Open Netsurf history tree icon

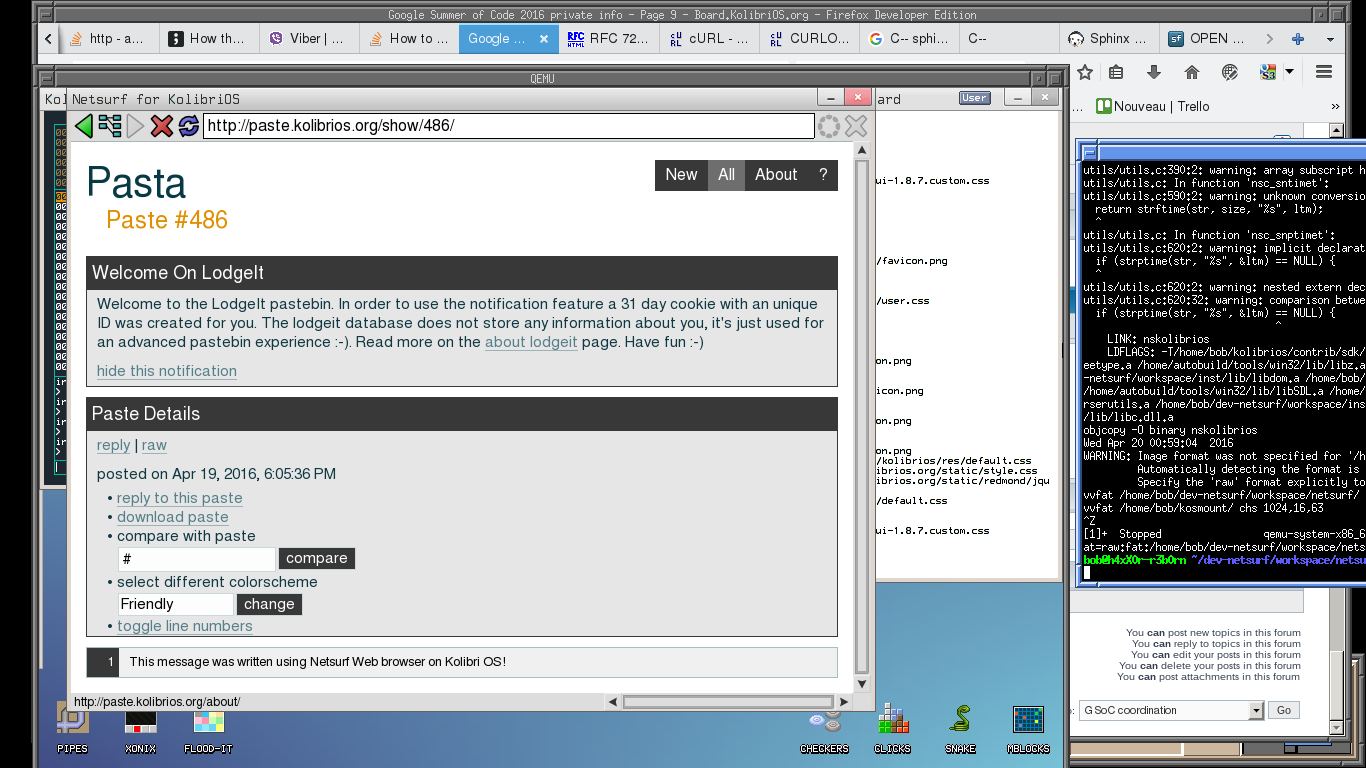click(110, 126)
